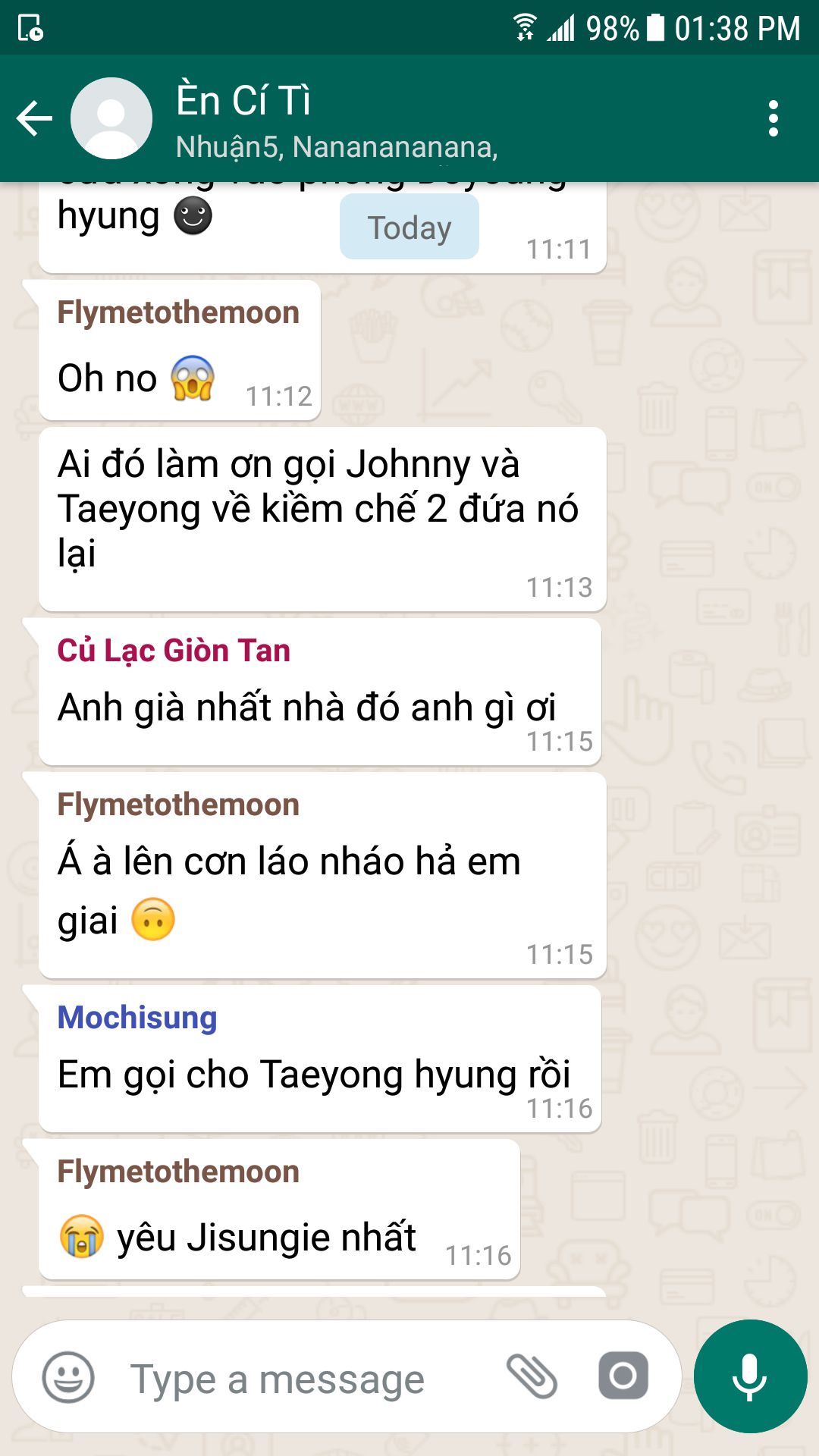Select message Em gọi cho Taeyong hyung rồi
This screenshot has height=1456, width=819.
coord(320,1059)
